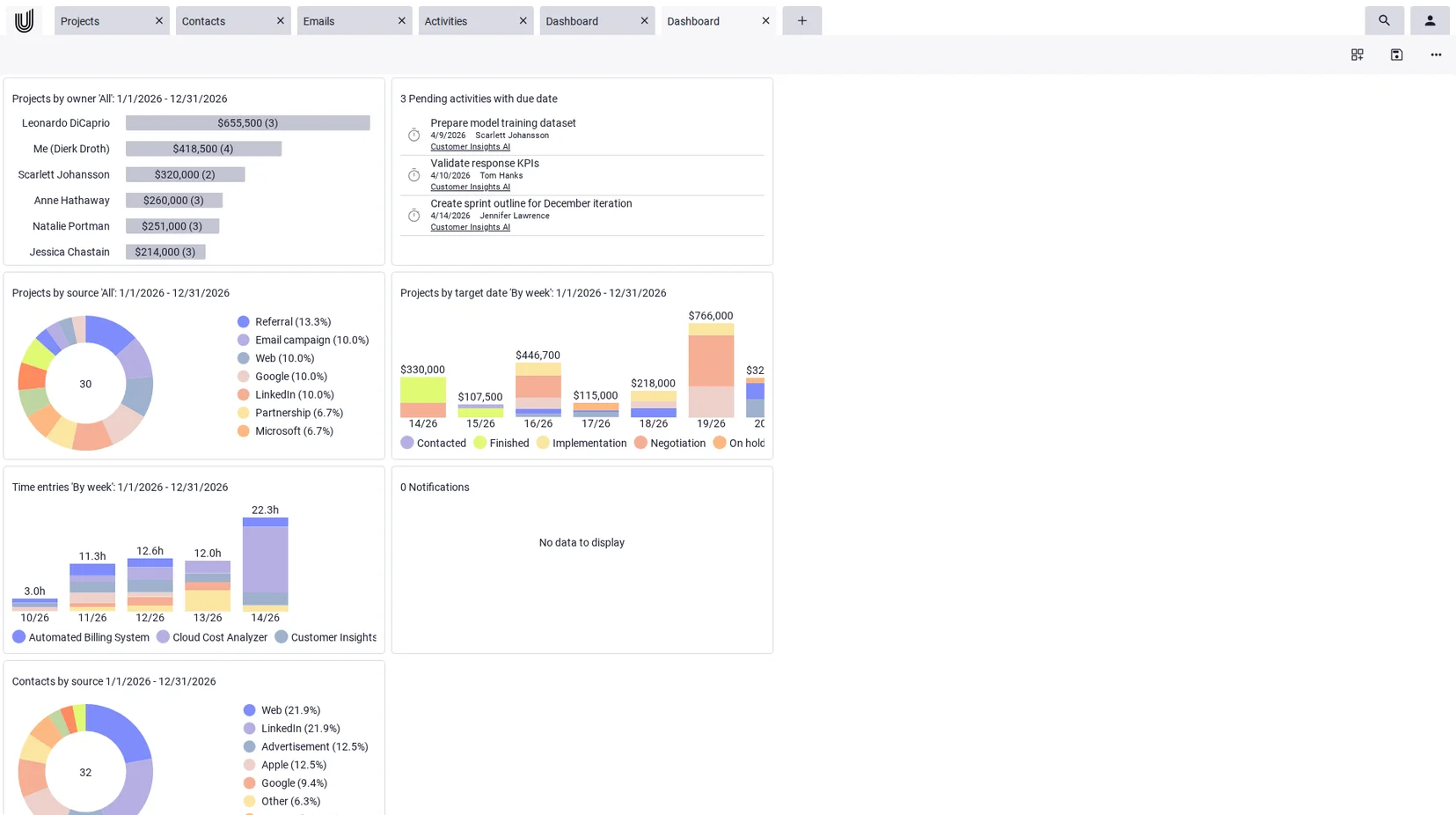Click the app logo icon

pos(24,20)
